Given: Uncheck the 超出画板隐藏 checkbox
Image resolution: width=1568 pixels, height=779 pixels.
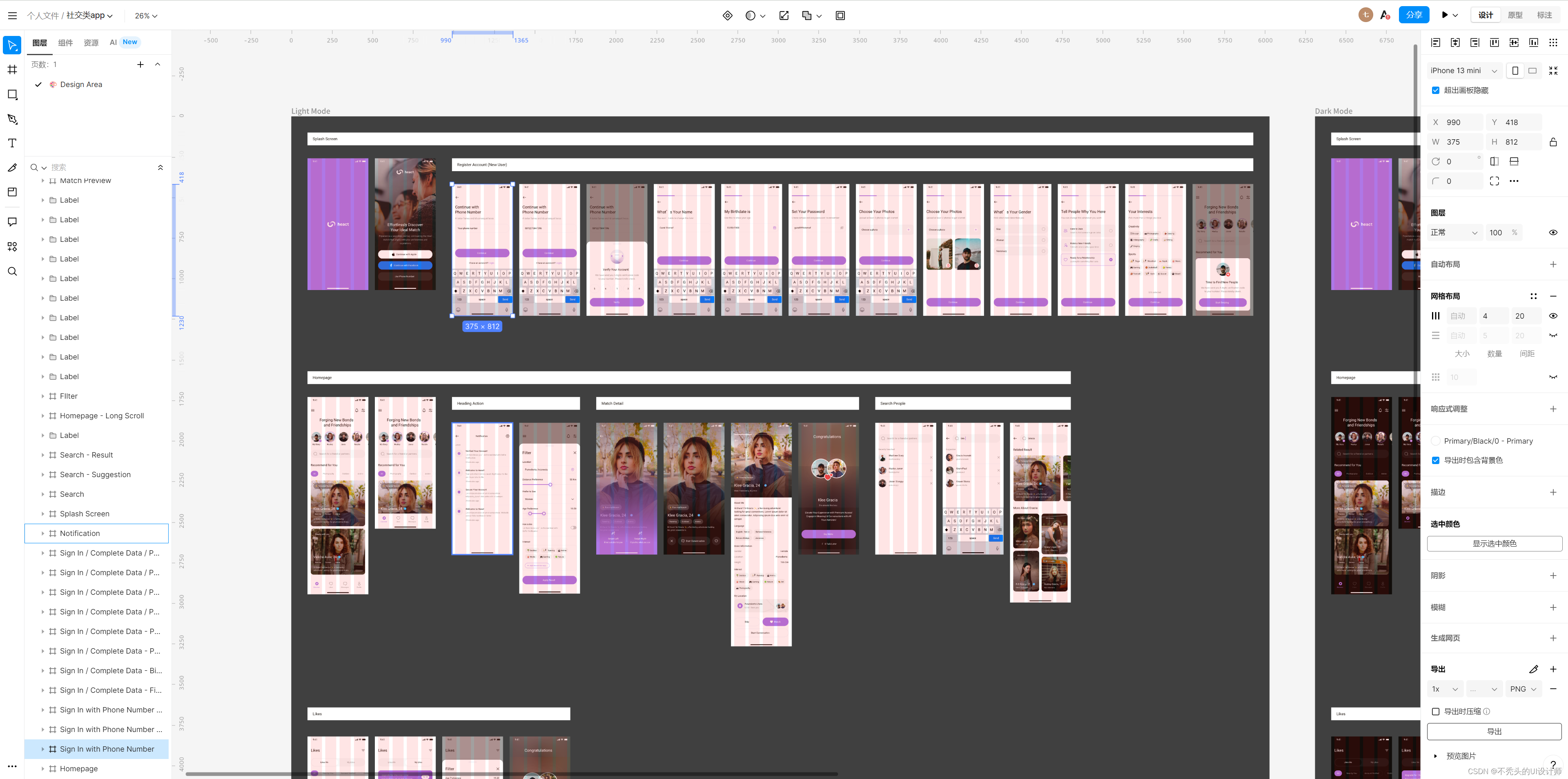Looking at the screenshot, I should click(x=1435, y=90).
